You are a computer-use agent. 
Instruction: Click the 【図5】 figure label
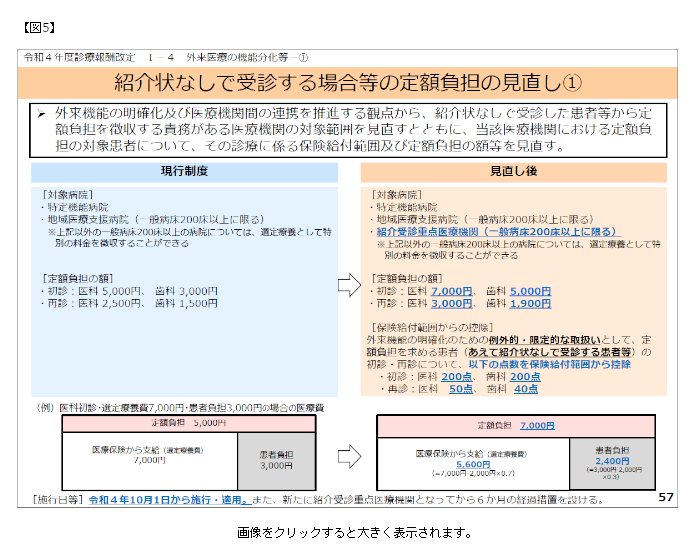coord(39,28)
